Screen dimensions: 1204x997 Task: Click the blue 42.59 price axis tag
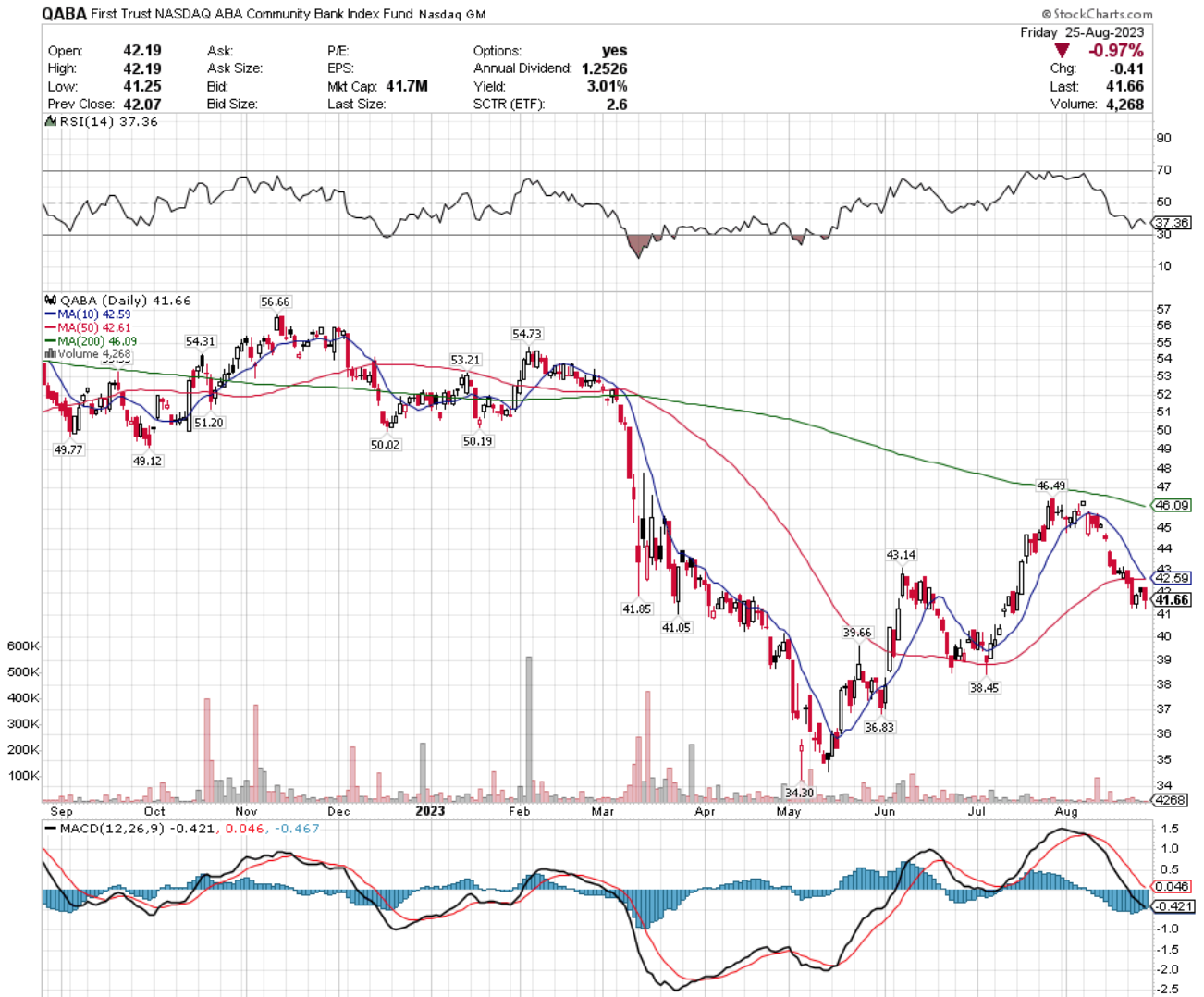point(1173,578)
